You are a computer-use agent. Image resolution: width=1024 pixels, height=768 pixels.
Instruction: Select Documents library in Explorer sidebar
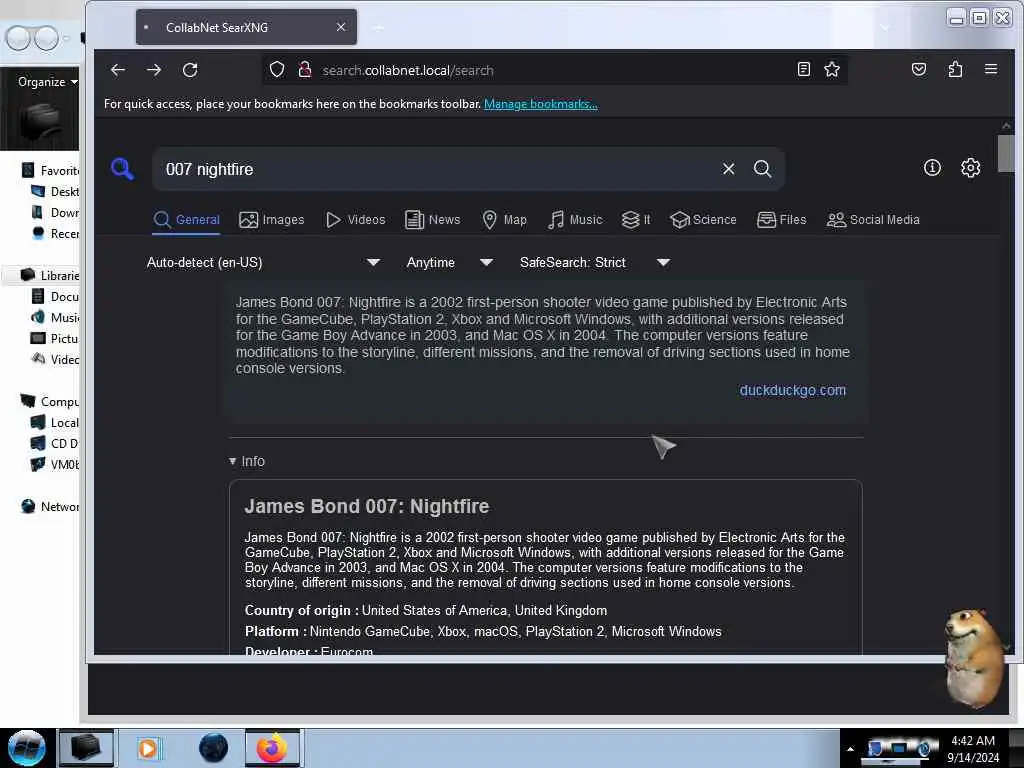coord(56,296)
